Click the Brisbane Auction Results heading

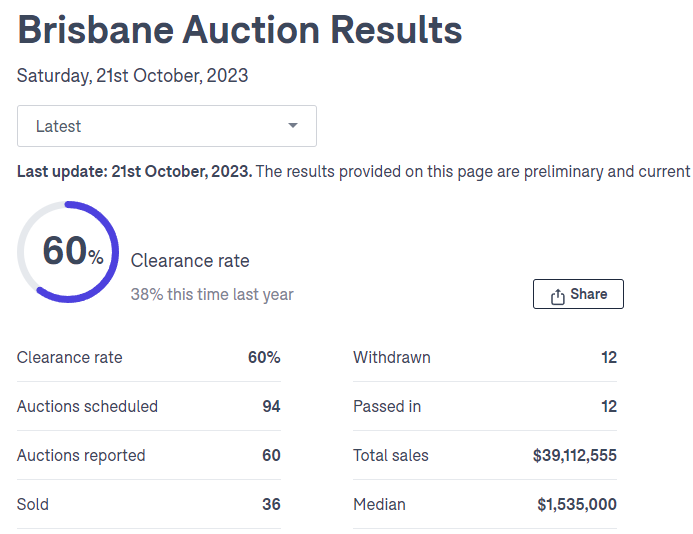[240, 30]
